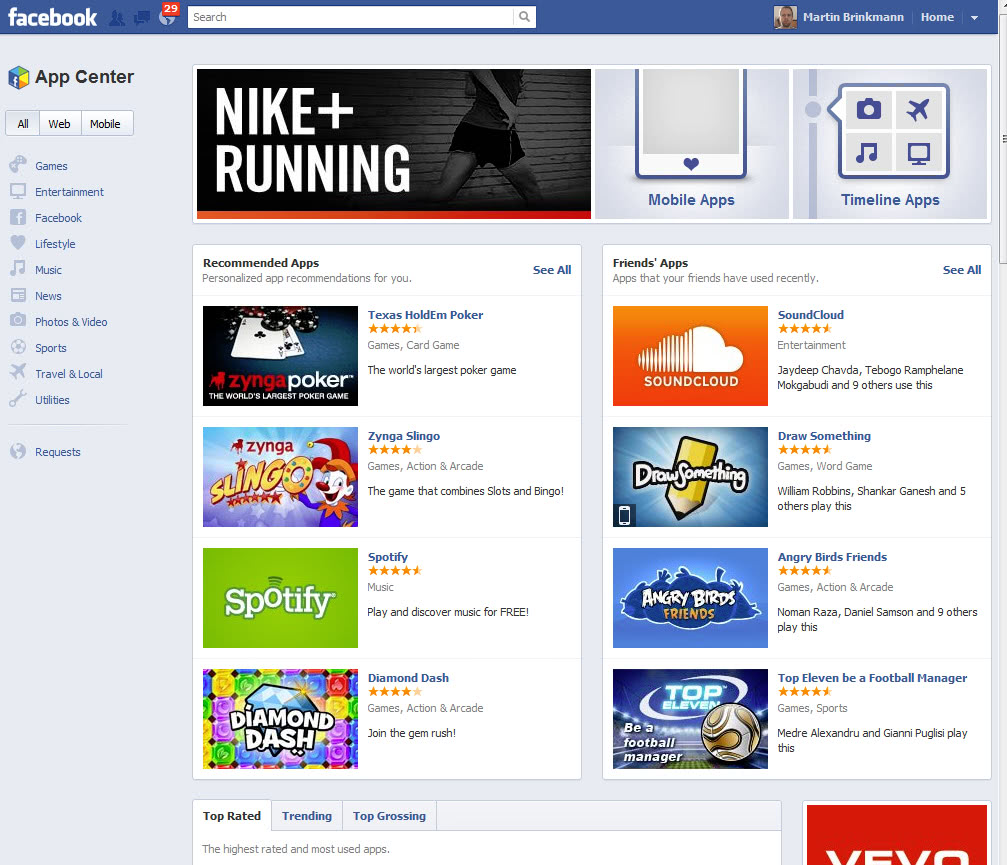Screen dimensions: 1007x865
Task: Click the search magnifier button
Action: [524, 17]
